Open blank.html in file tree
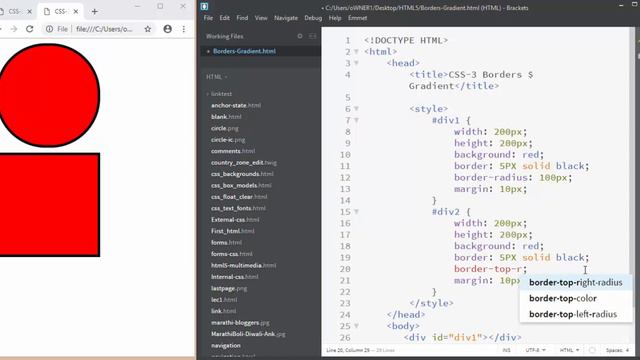The image size is (640, 360). click(x=226, y=117)
